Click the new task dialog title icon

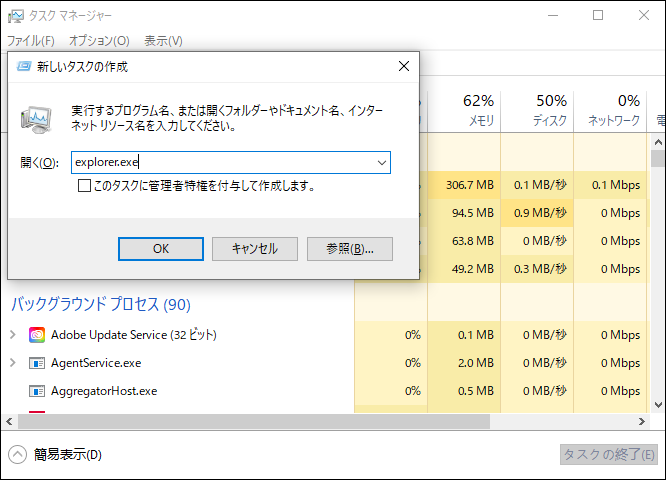tap(22, 67)
